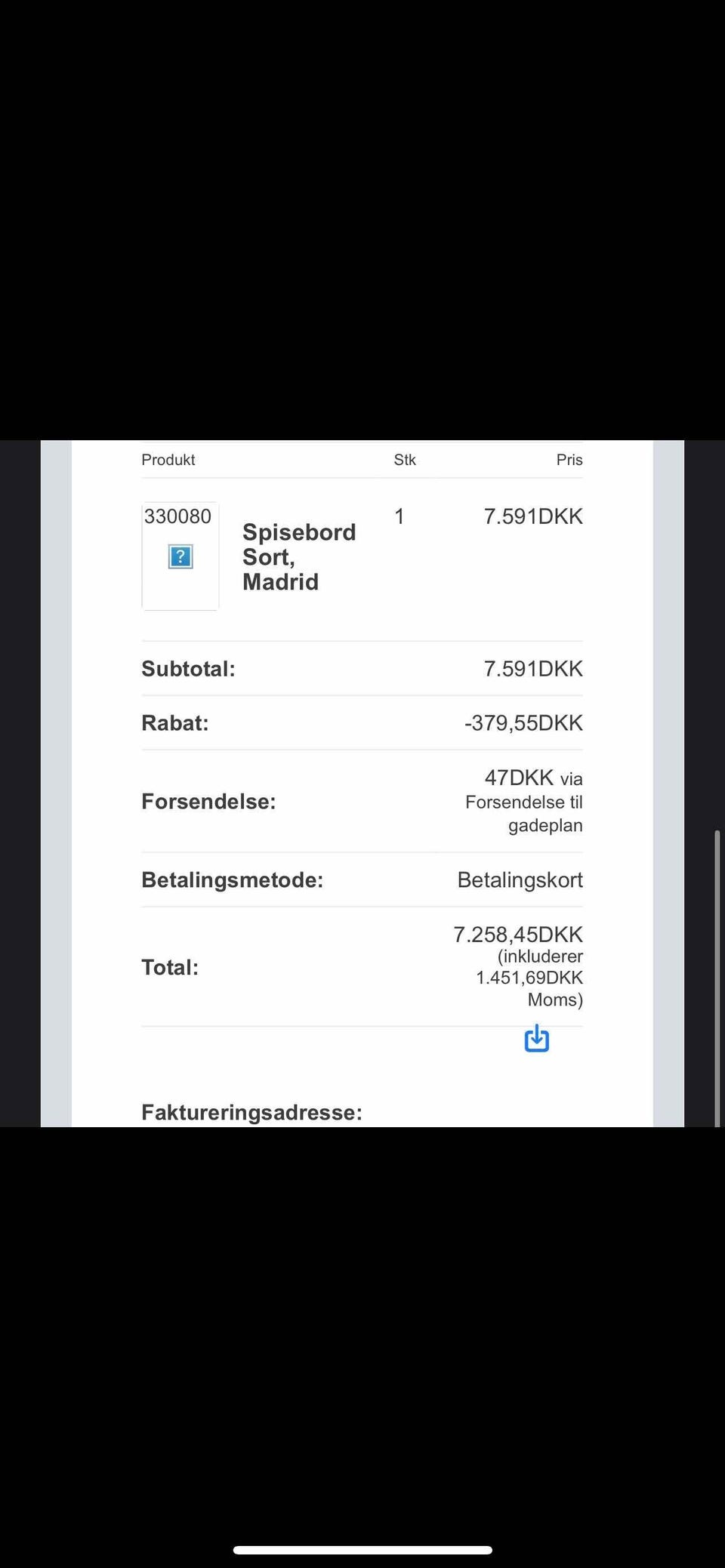Viewport: 725px width, 1568px height.
Task: Tap the home indicator bar at the bottom
Action: tap(362, 1529)
